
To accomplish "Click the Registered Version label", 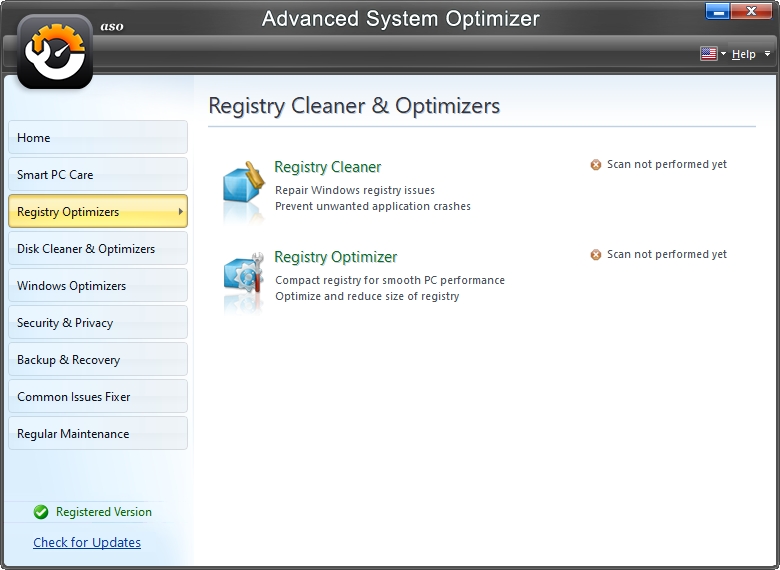I will click(x=103, y=512).
